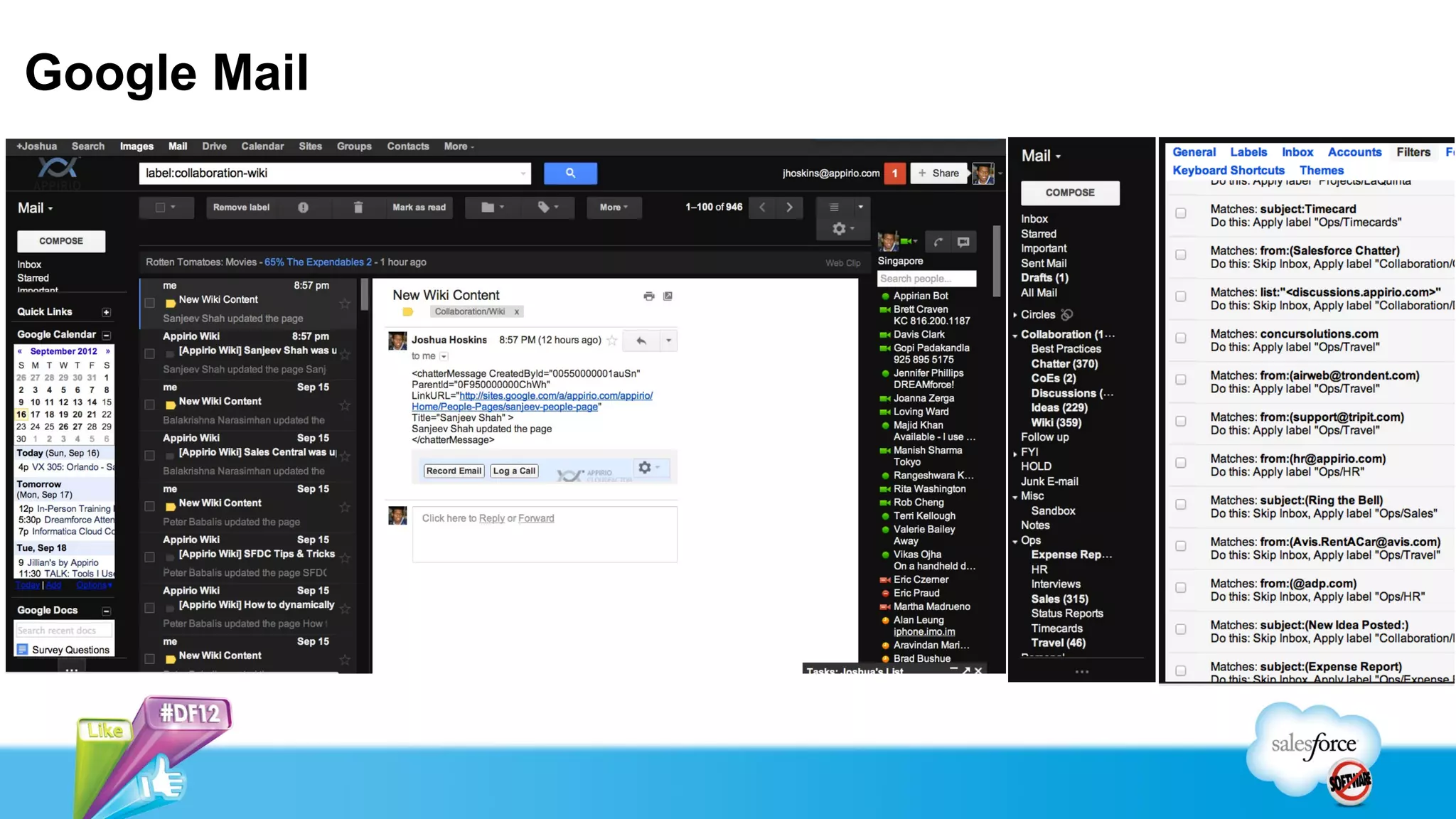Open Calendar in the top bar
Image resolution: width=1456 pixels, height=819 pixels.
pos(262,146)
